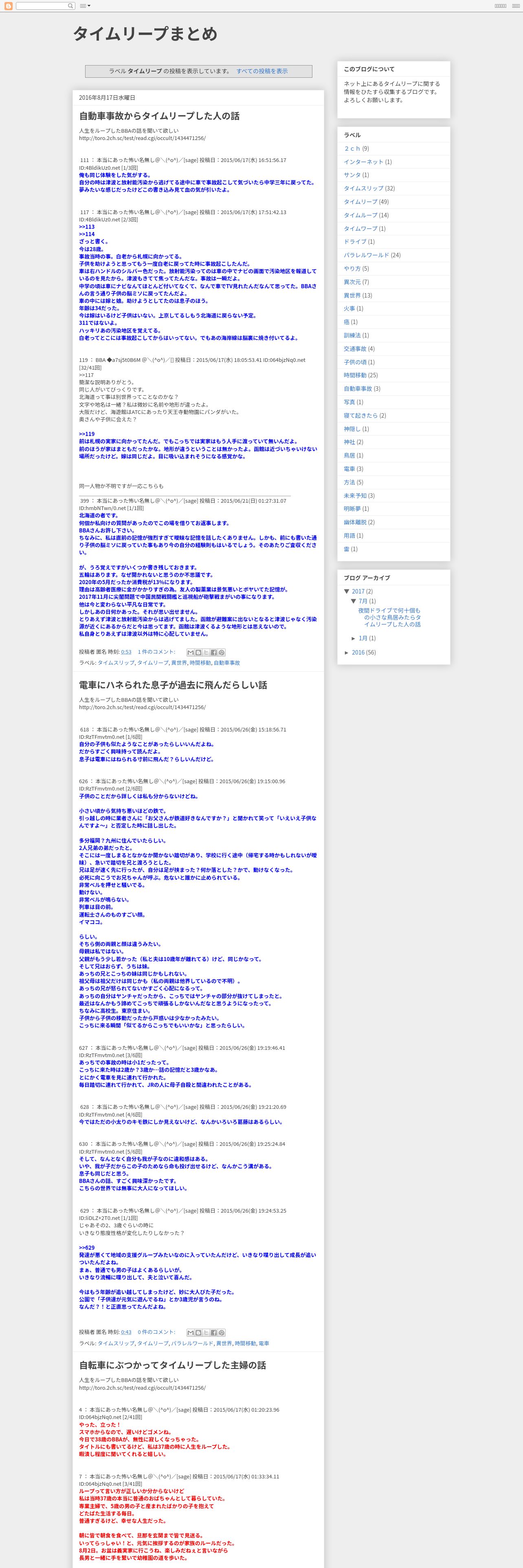This screenshot has height=1568, width=523.
Task: Select sidebar label タイムリープ (49)
Action: pos(360,202)
